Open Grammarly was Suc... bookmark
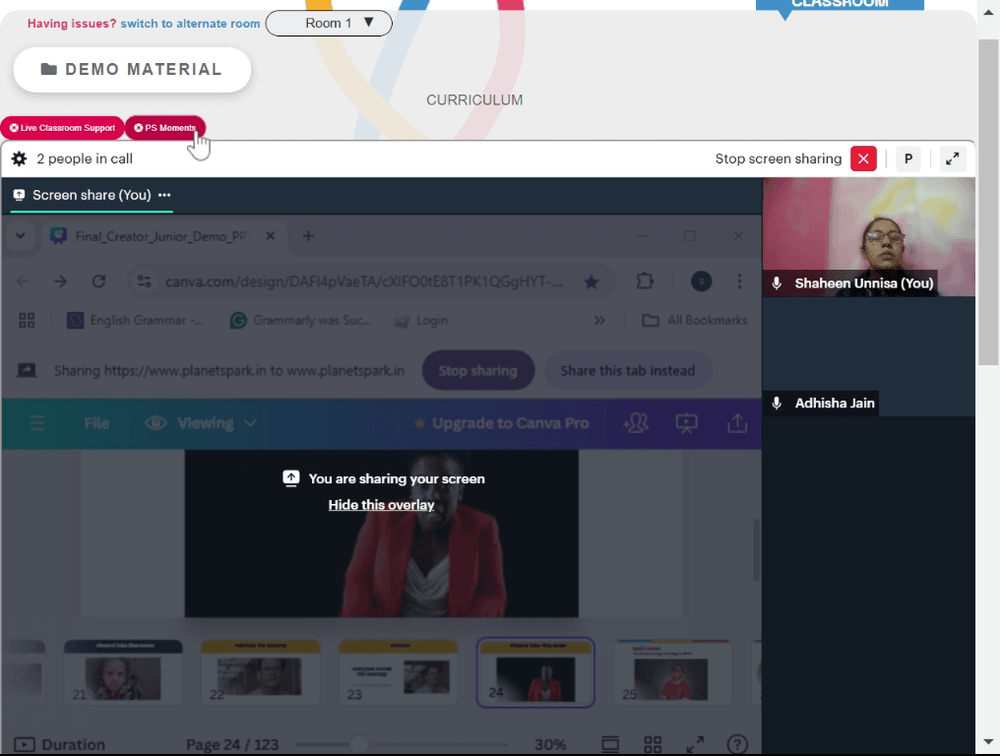This screenshot has height=756, width=1000. 301,320
